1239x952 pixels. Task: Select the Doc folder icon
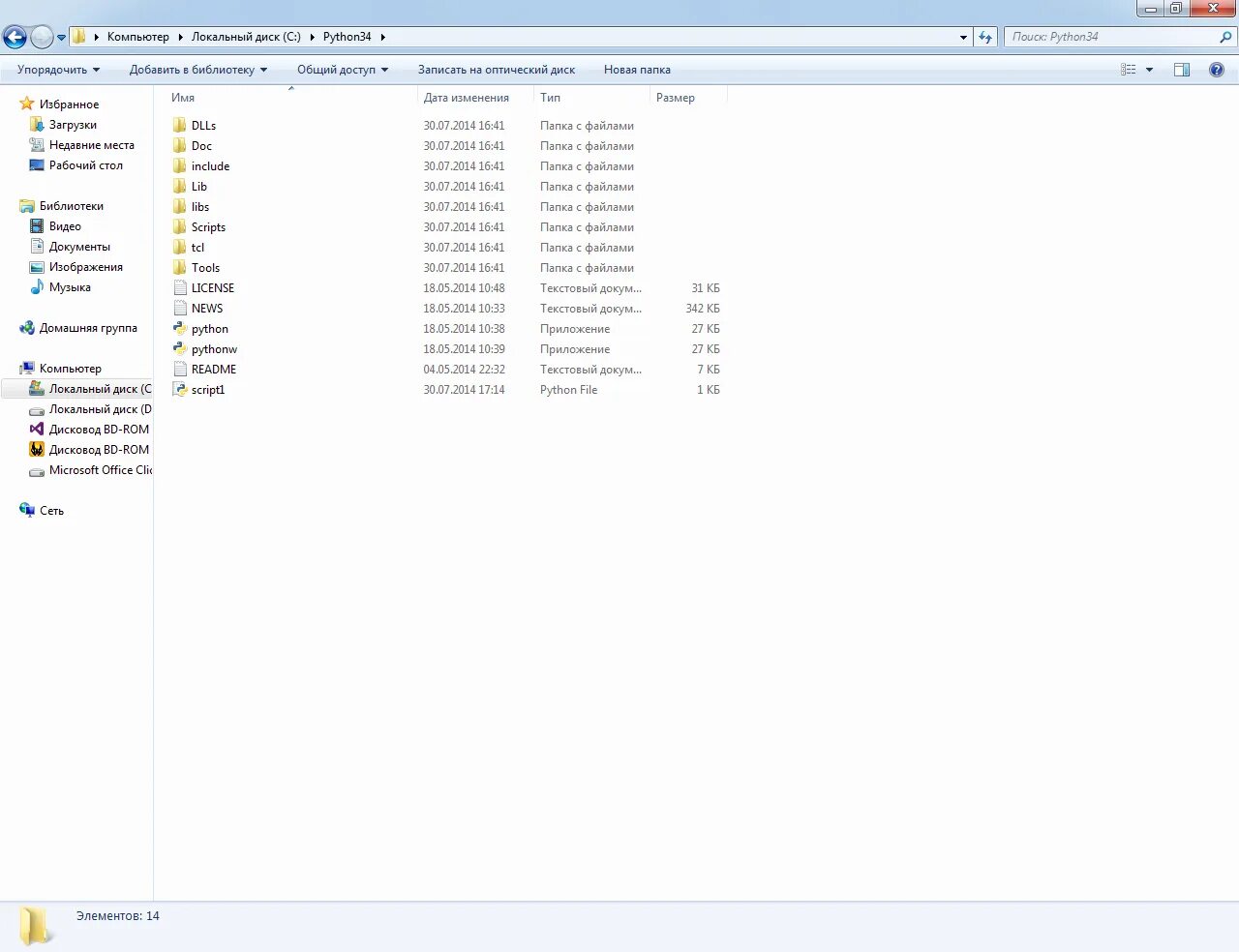coord(180,146)
